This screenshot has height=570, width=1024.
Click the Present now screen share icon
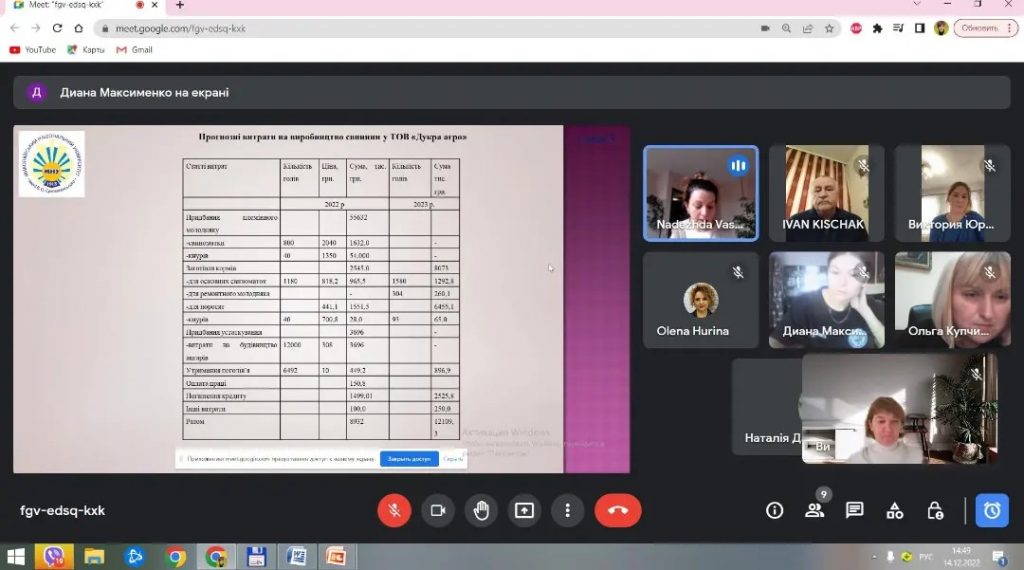pyautogui.click(x=524, y=510)
